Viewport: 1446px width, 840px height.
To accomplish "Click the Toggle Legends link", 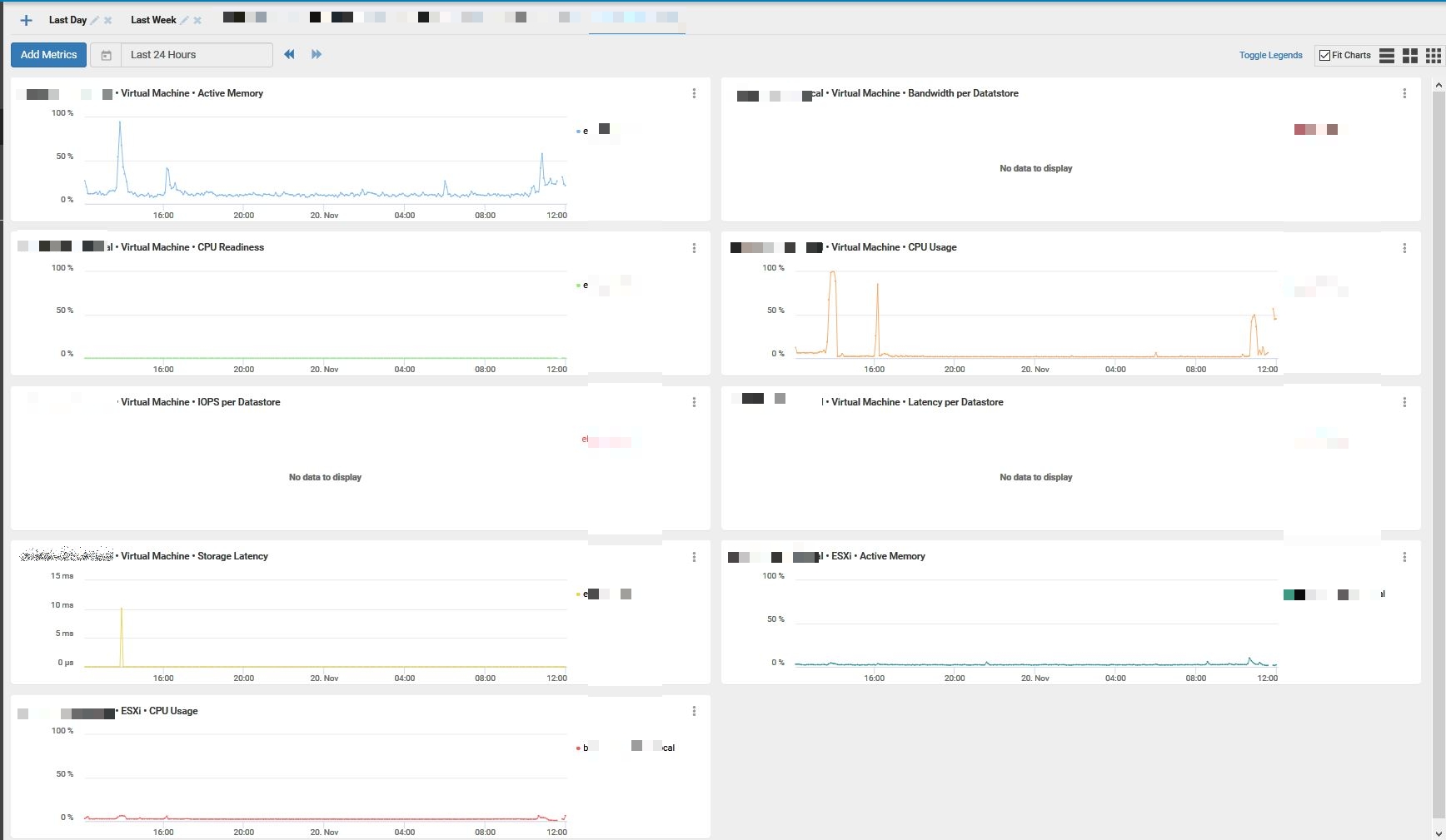I will coord(1270,55).
